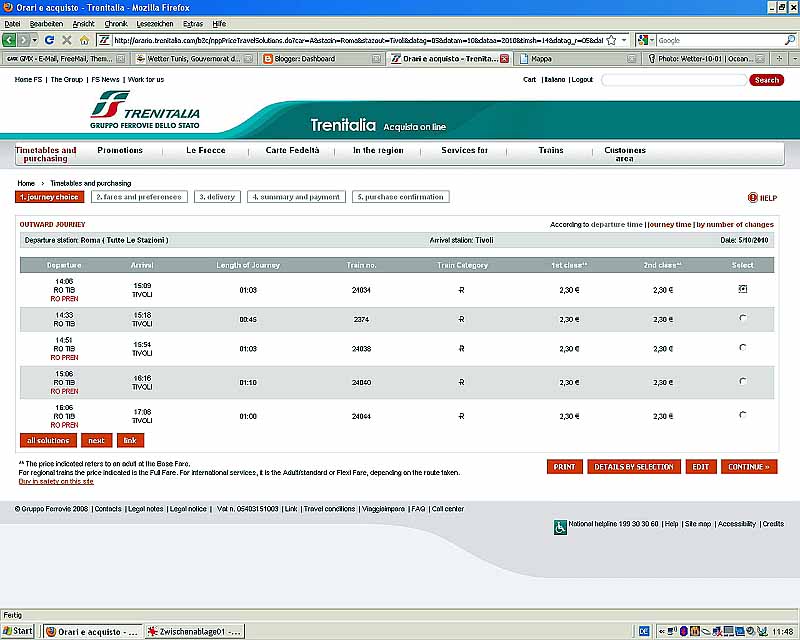Open new tab with plus button
Viewport: 800px width, 640px height.
click(x=779, y=59)
